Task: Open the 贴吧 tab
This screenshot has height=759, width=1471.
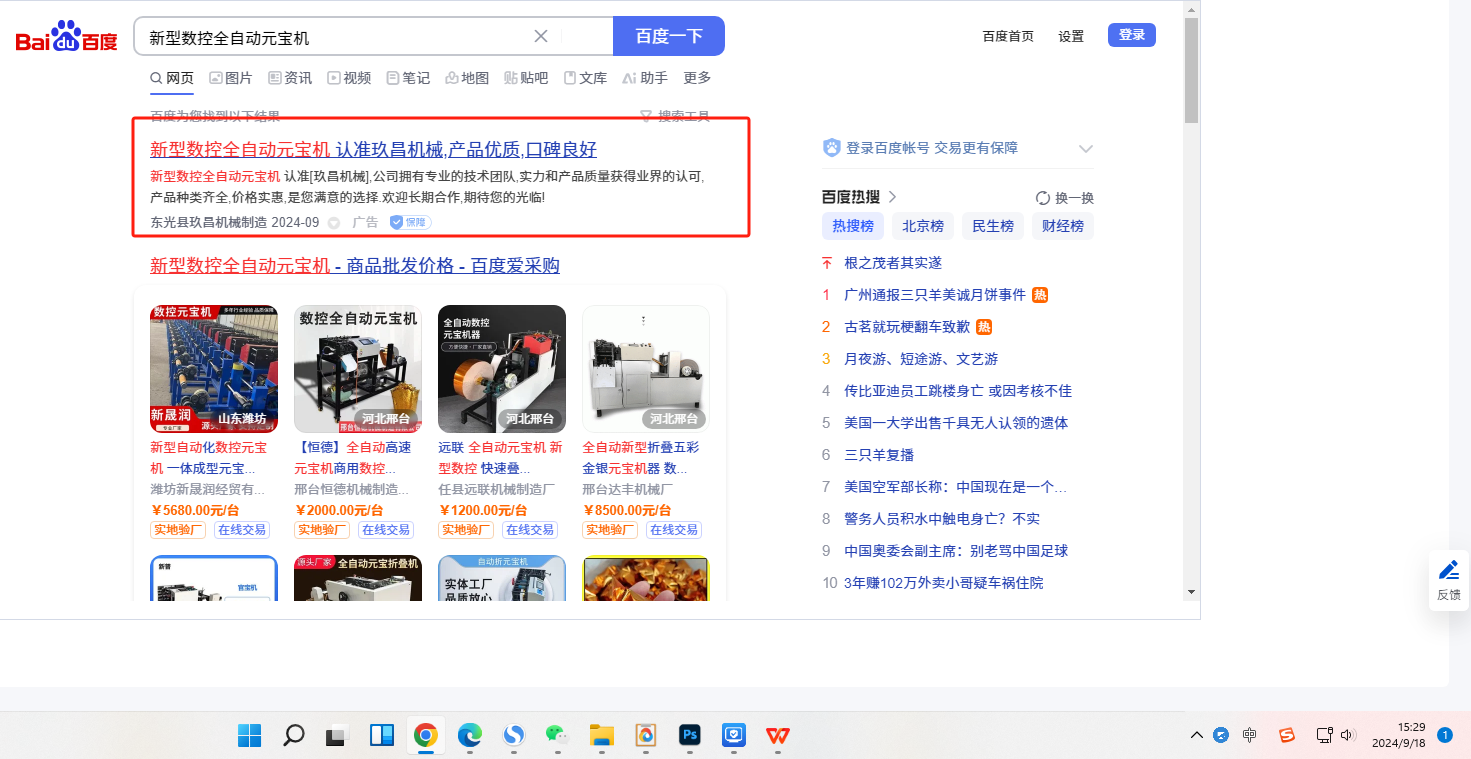Action: (x=526, y=78)
